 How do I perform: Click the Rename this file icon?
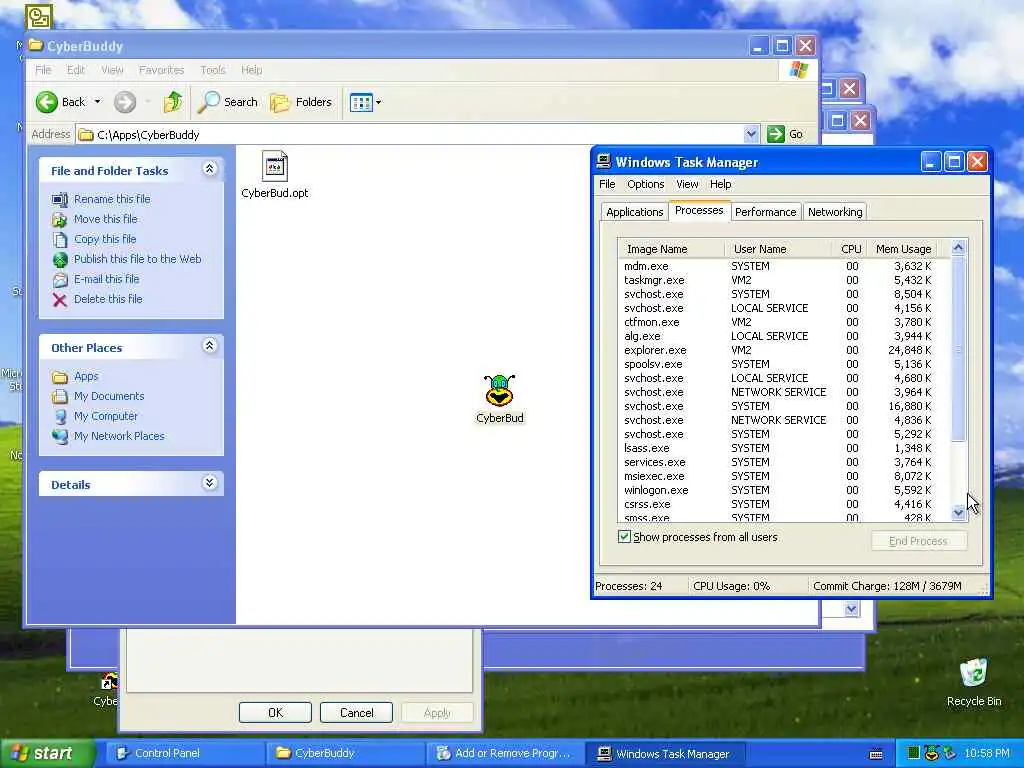(60, 199)
